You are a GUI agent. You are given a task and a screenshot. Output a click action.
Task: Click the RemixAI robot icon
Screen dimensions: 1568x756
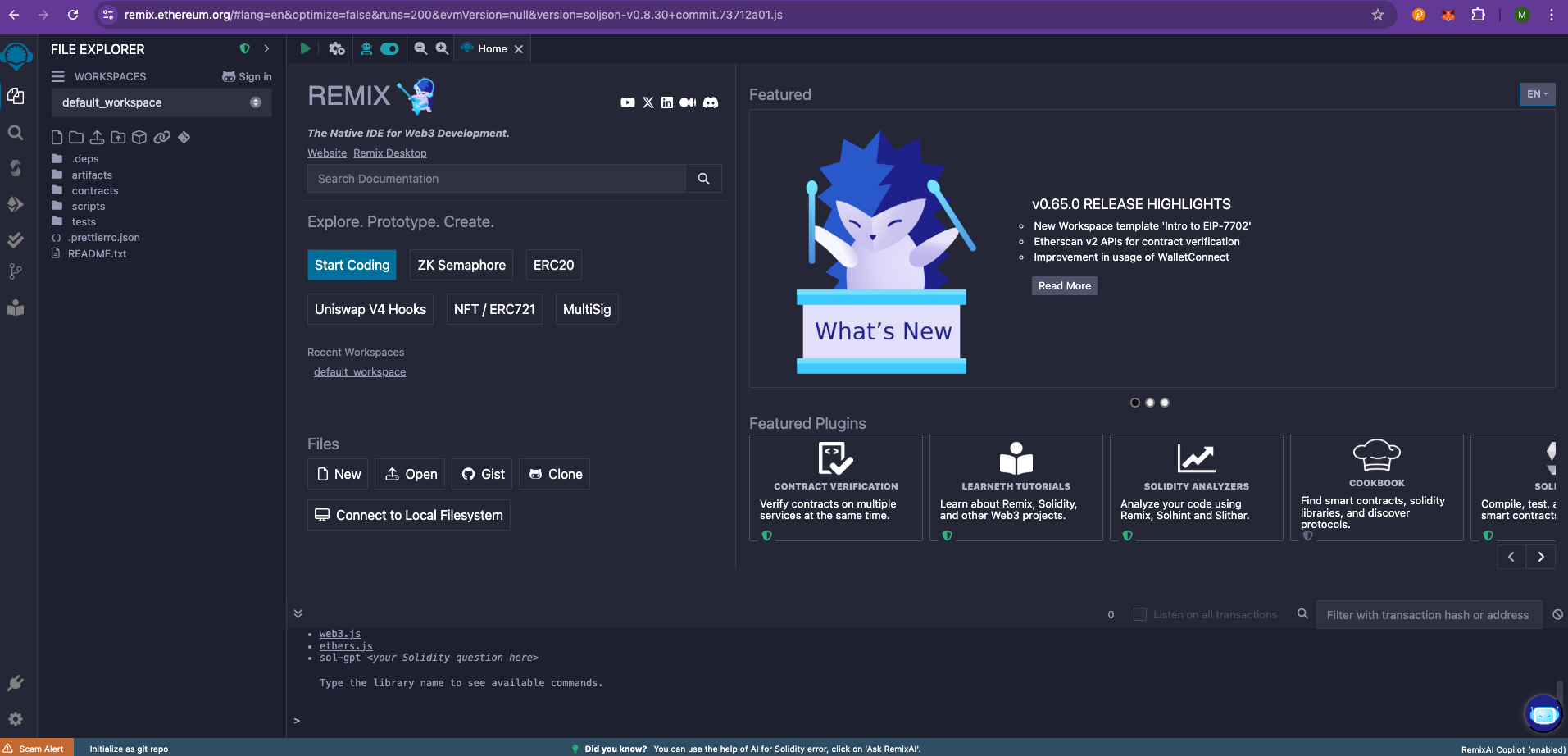pos(366,48)
